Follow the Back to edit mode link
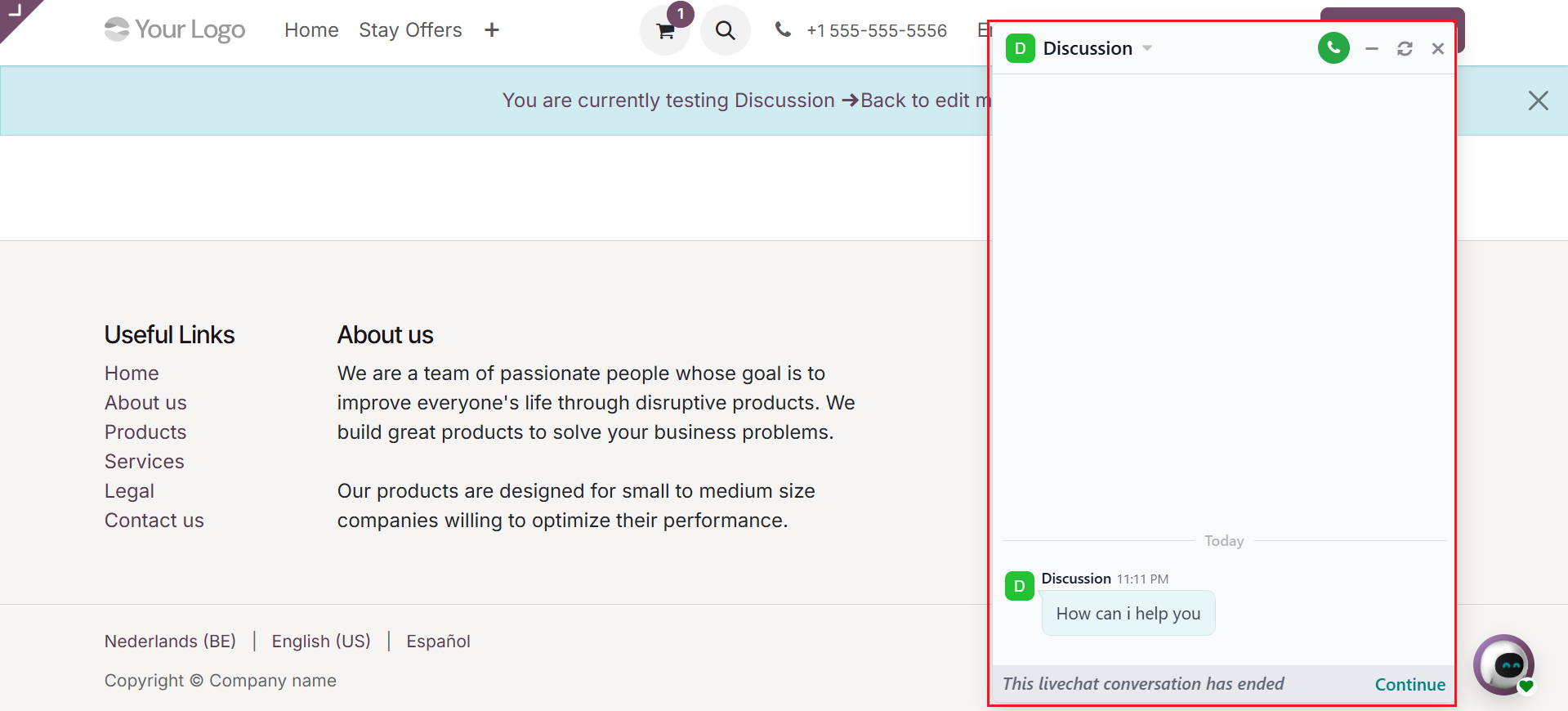The height and width of the screenshot is (711, 1568). click(x=923, y=101)
